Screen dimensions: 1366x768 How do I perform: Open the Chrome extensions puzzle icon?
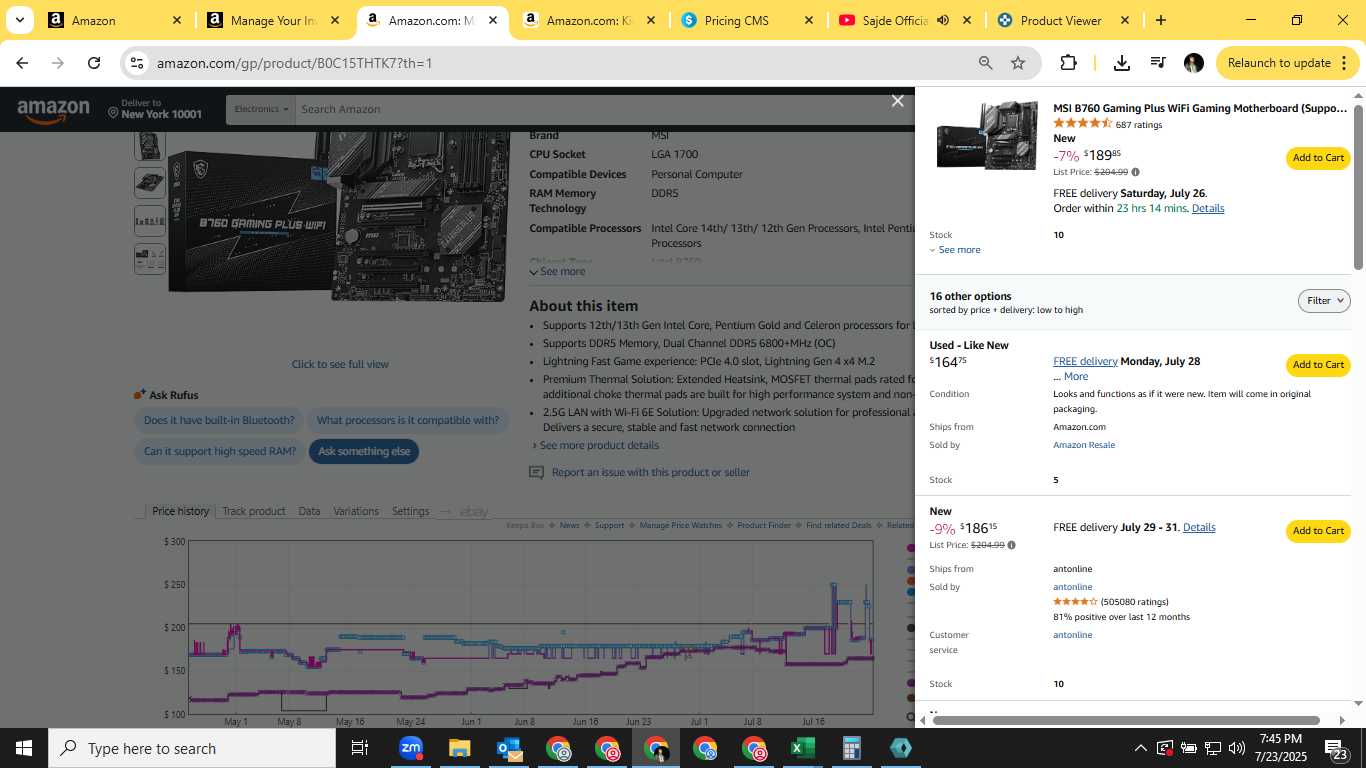point(1068,63)
